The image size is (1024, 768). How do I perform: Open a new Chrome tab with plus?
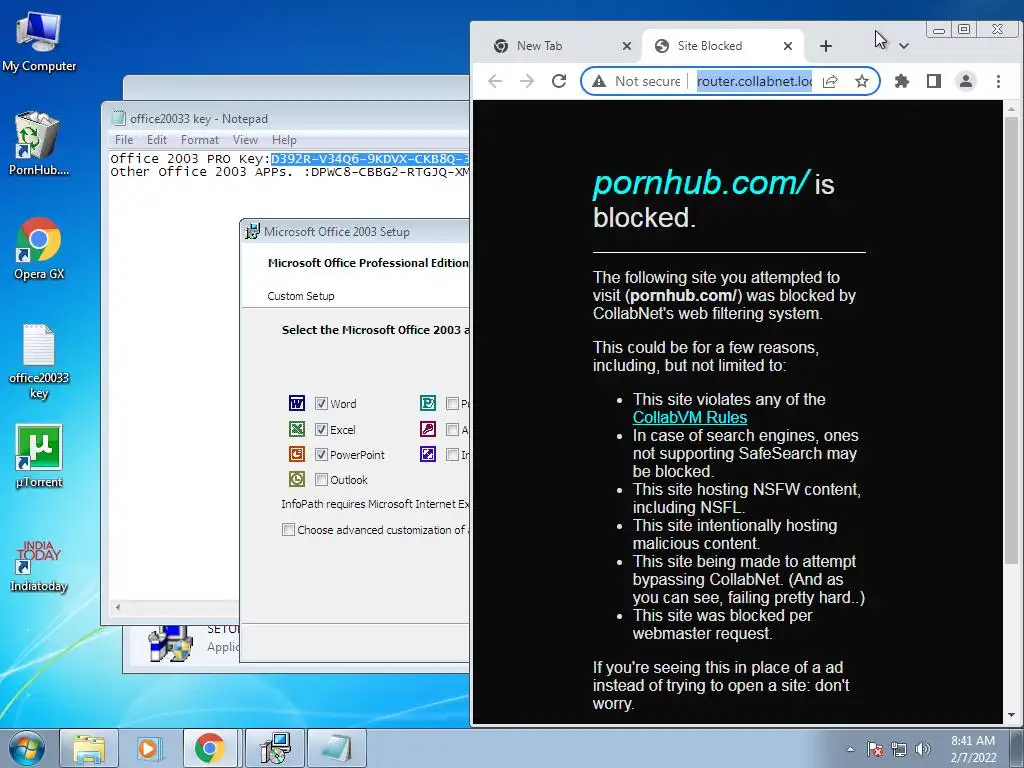(825, 46)
